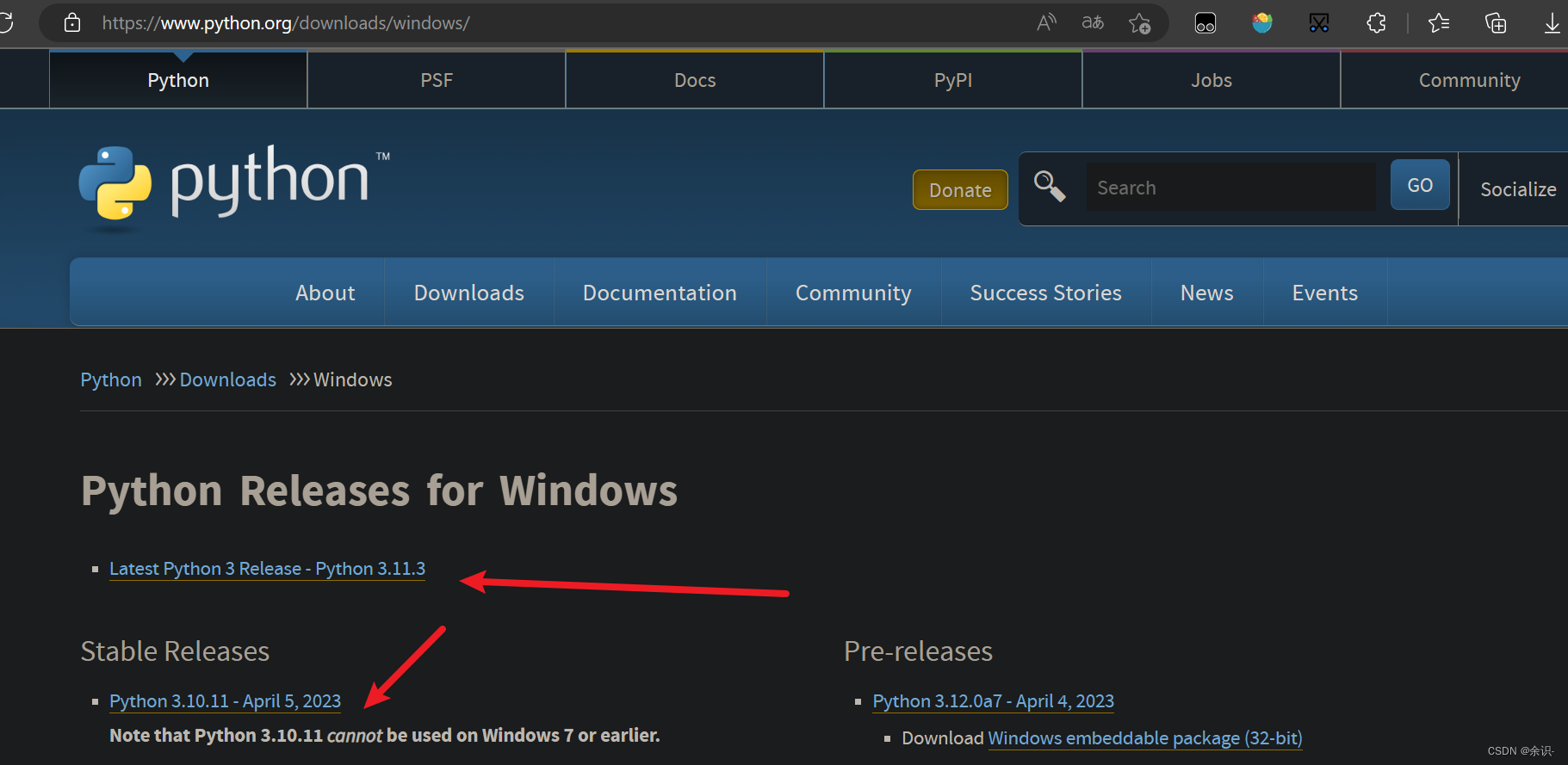
Task: Click the browser refresh icon
Action: pyautogui.click(x=4, y=22)
